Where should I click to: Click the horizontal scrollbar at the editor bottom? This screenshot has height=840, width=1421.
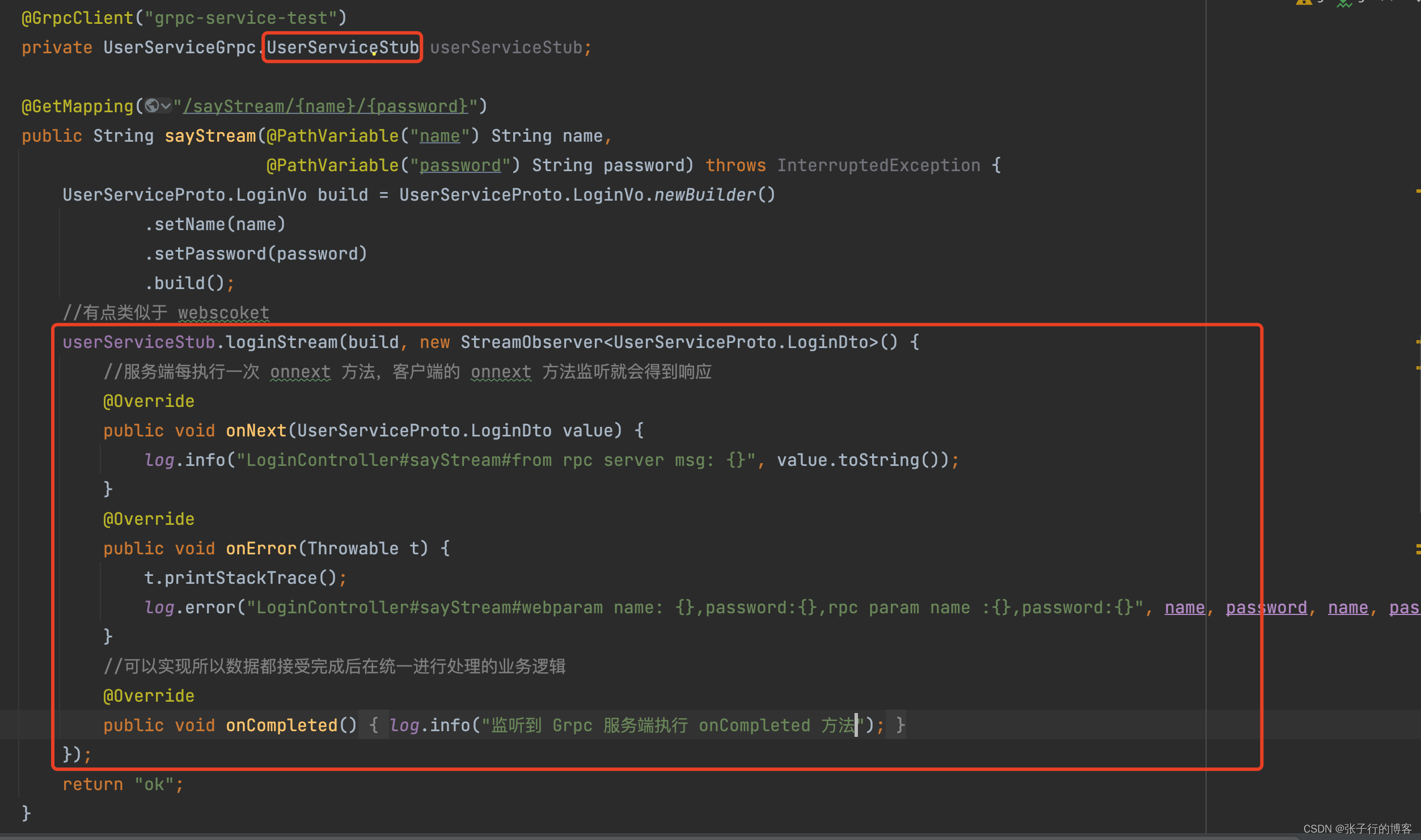pos(649,837)
